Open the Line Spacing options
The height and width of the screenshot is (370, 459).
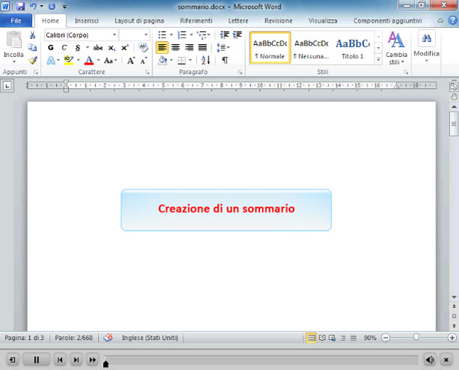tap(222, 48)
